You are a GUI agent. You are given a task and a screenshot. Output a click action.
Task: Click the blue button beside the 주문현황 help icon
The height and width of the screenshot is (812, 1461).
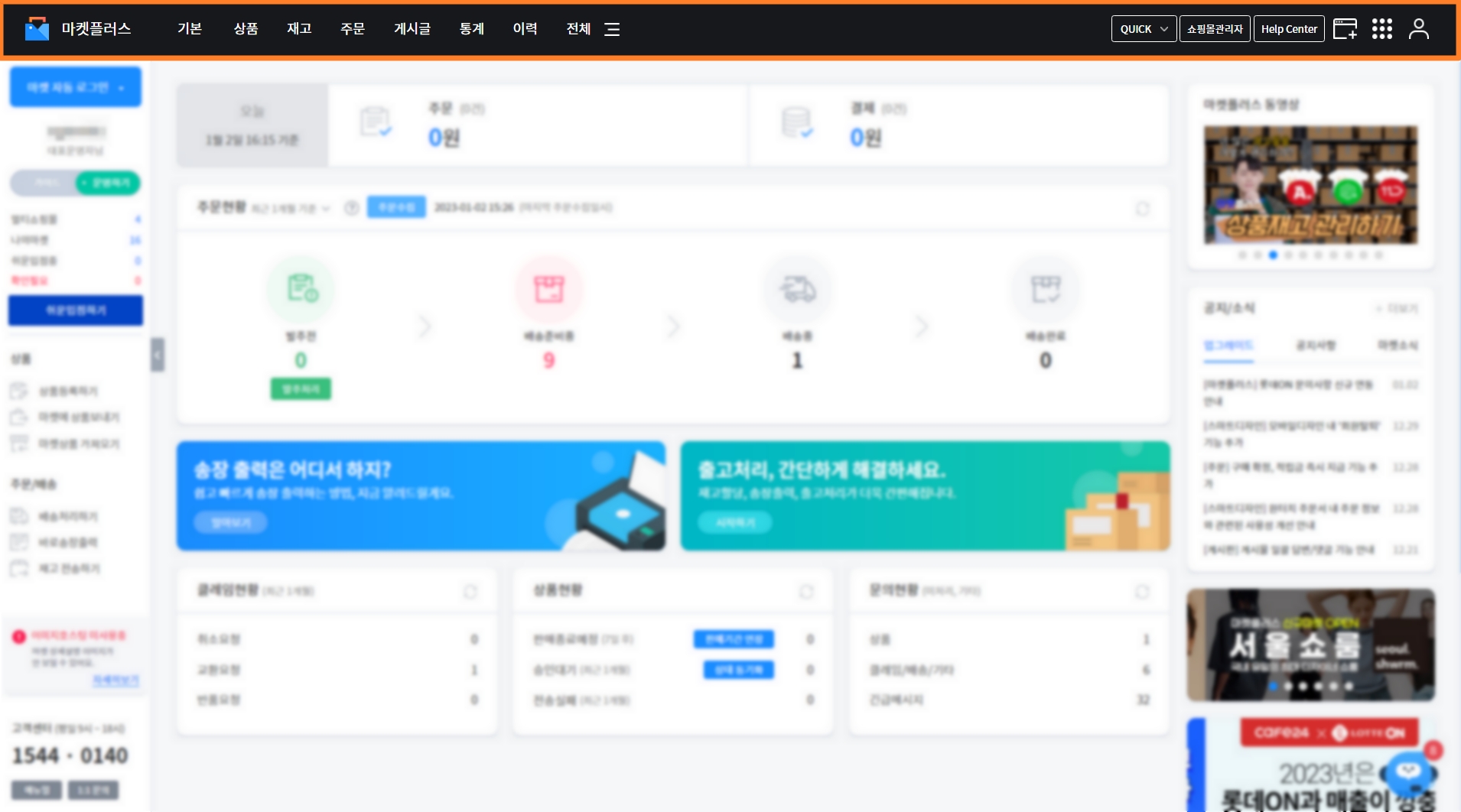click(x=396, y=207)
